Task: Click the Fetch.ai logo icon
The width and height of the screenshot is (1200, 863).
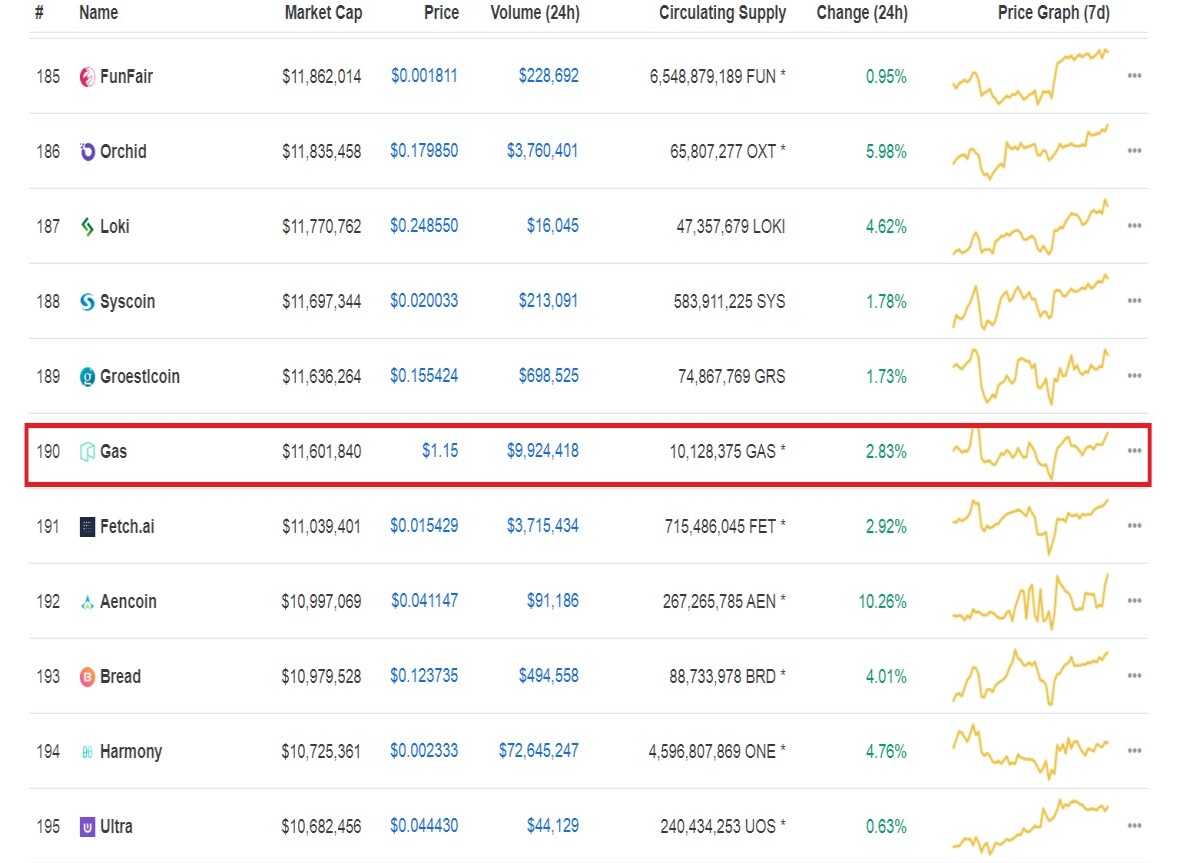Action: pos(87,526)
